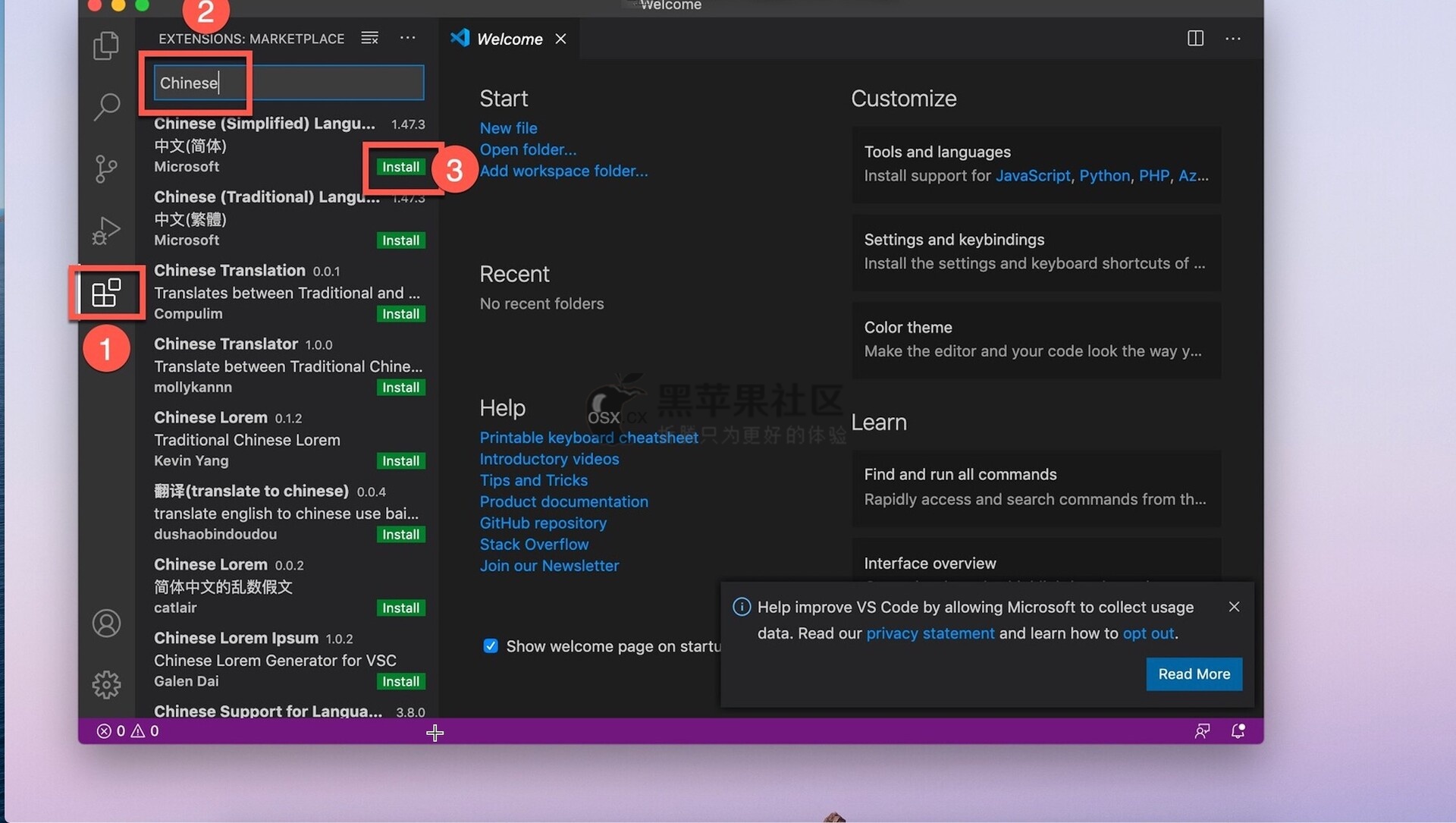
Task: Open the Color theme card
Action: (1036, 340)
